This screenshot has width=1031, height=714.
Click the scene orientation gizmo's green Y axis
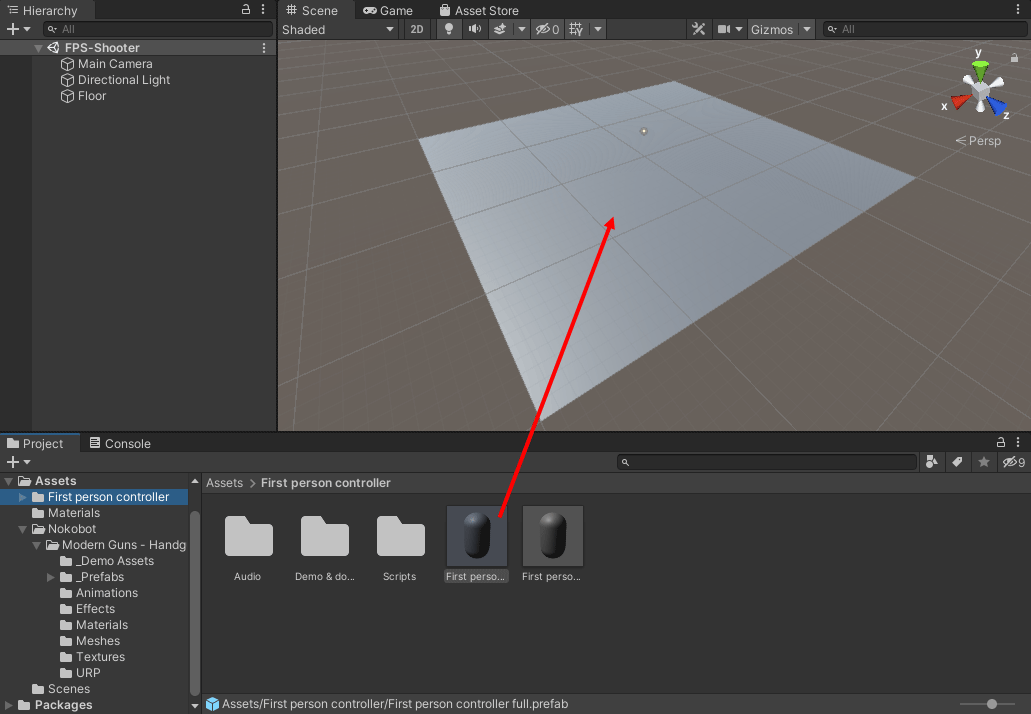pyautogui.click(x=980, y=70)
